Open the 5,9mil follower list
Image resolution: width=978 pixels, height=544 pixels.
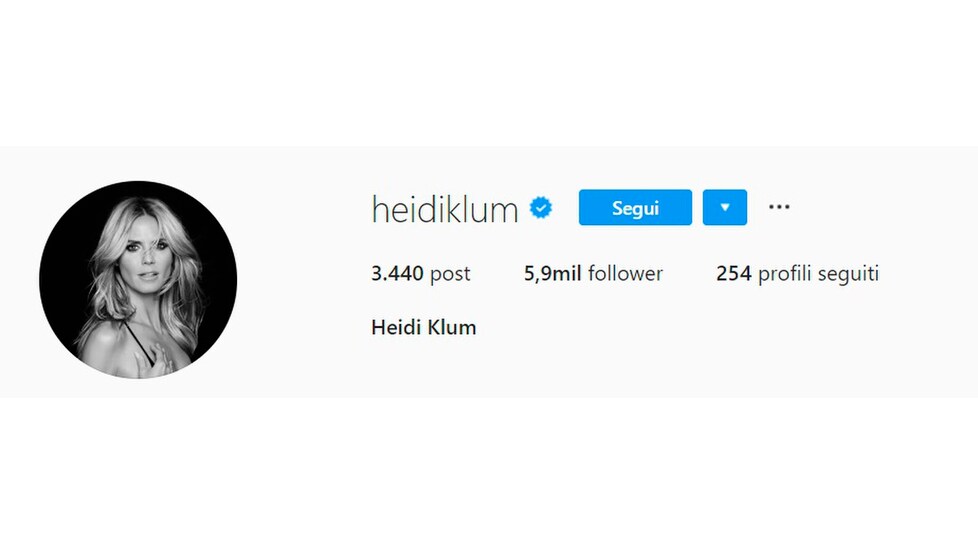click(593, 273)
